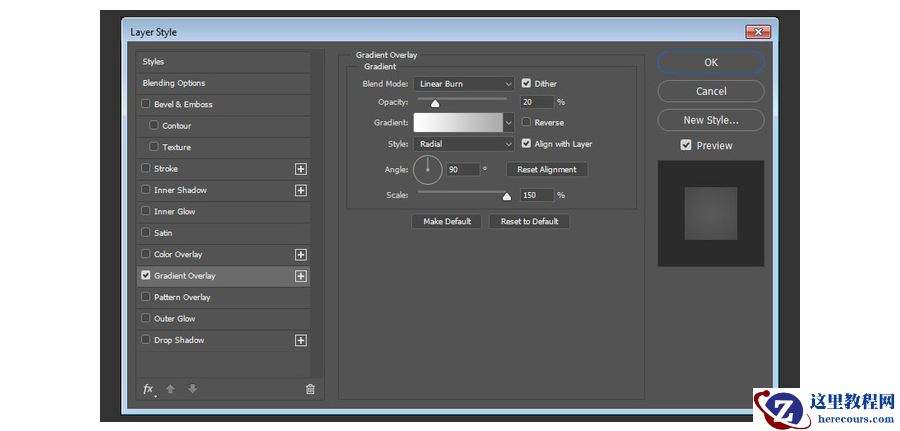The image size is (900, 431).
Task: Click the Opacity percent input field
Action: 537,102
